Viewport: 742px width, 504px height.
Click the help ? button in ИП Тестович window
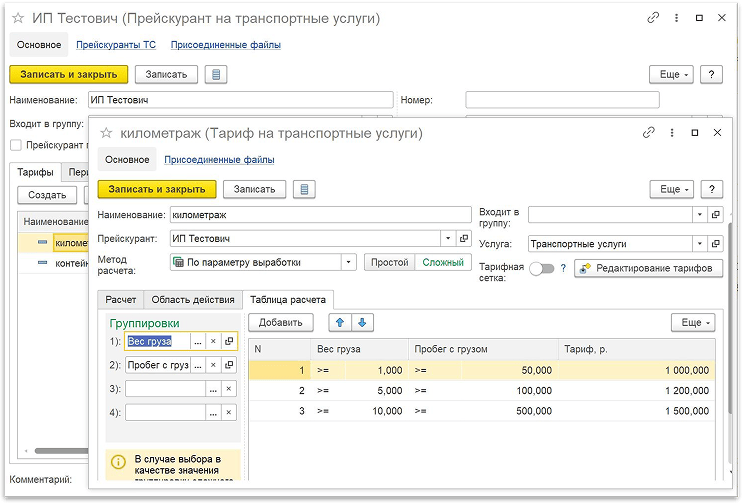tap(711, 75)
